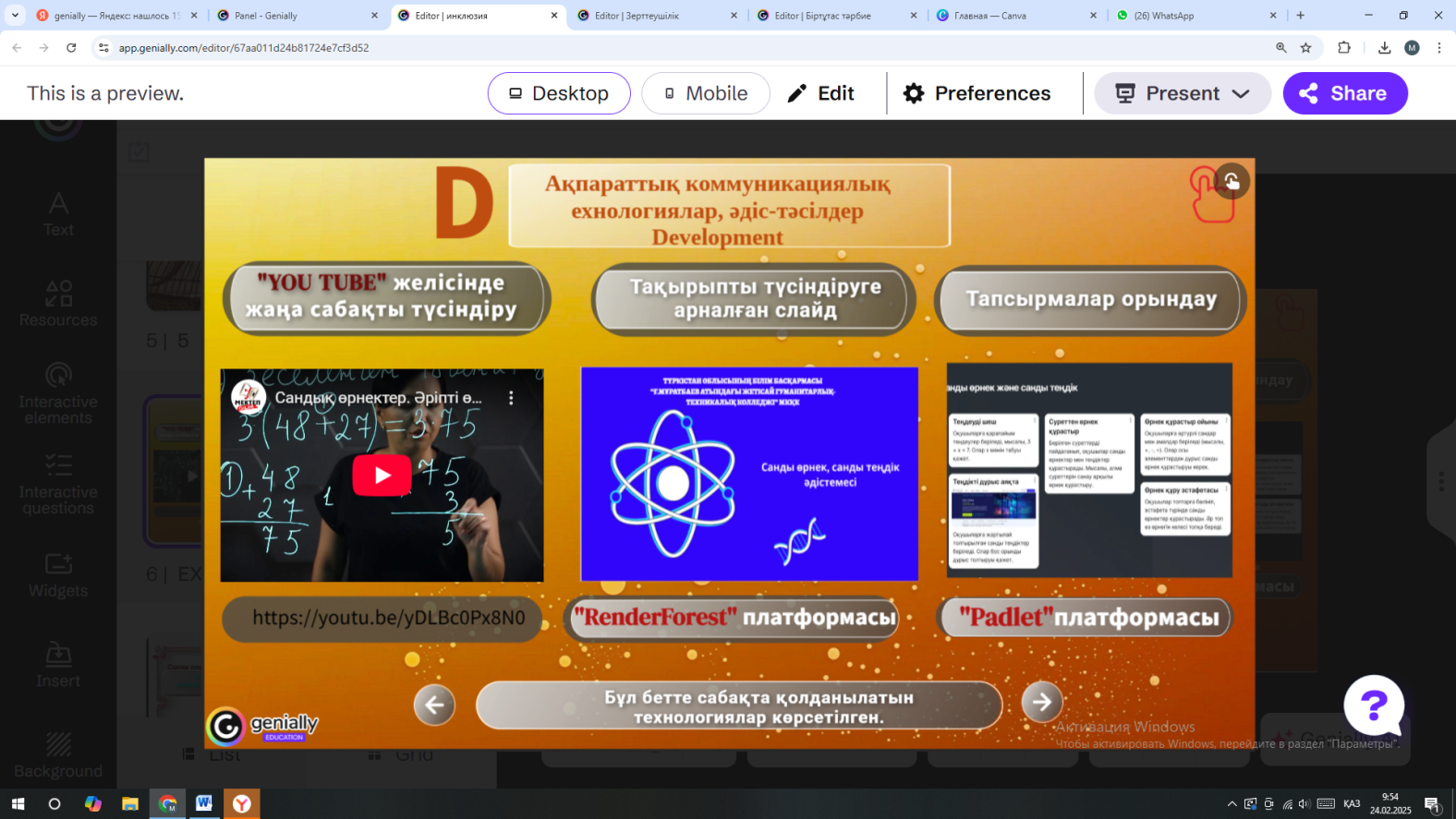This screenshot has height=819, width=1456.
Task: Click the video title text
Action: (x=378, y=398)
